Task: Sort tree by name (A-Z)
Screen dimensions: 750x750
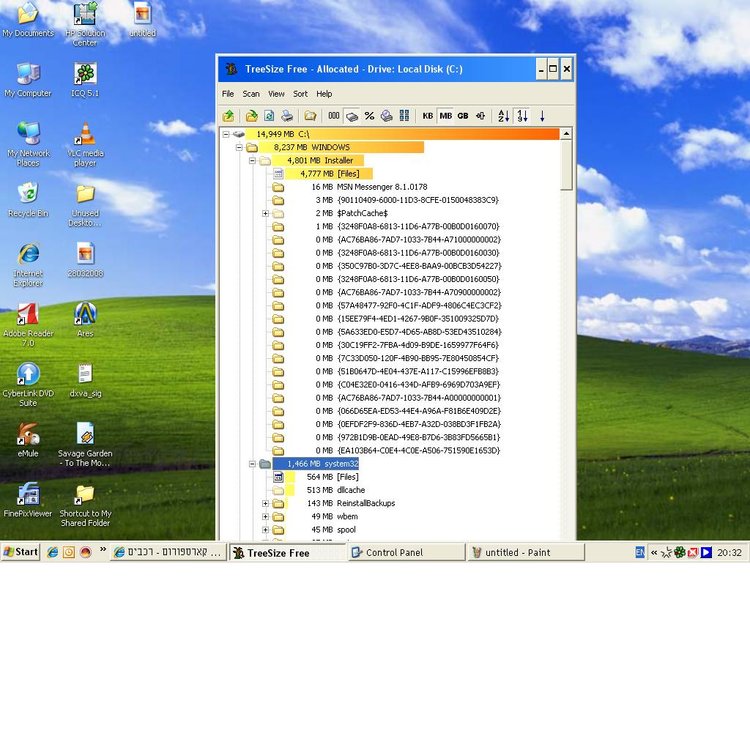Action: (504, 116)
